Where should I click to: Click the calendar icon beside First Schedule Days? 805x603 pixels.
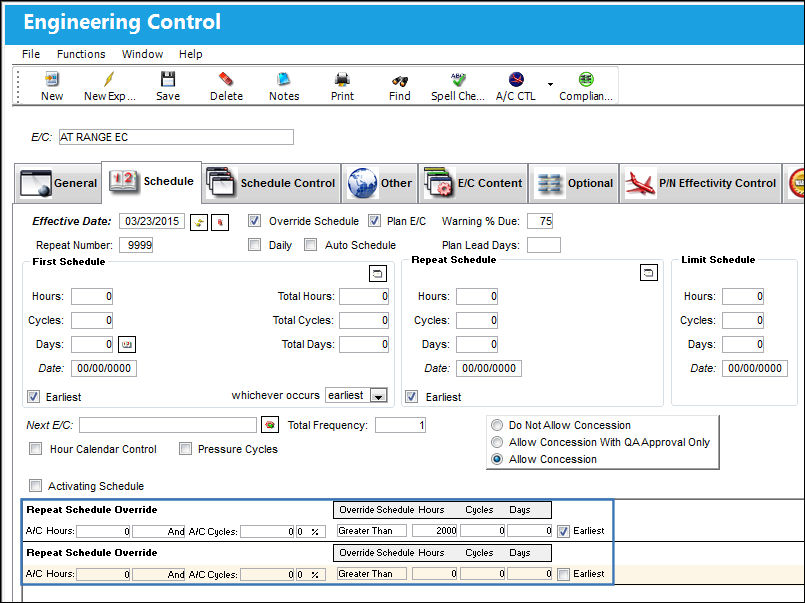127,344
